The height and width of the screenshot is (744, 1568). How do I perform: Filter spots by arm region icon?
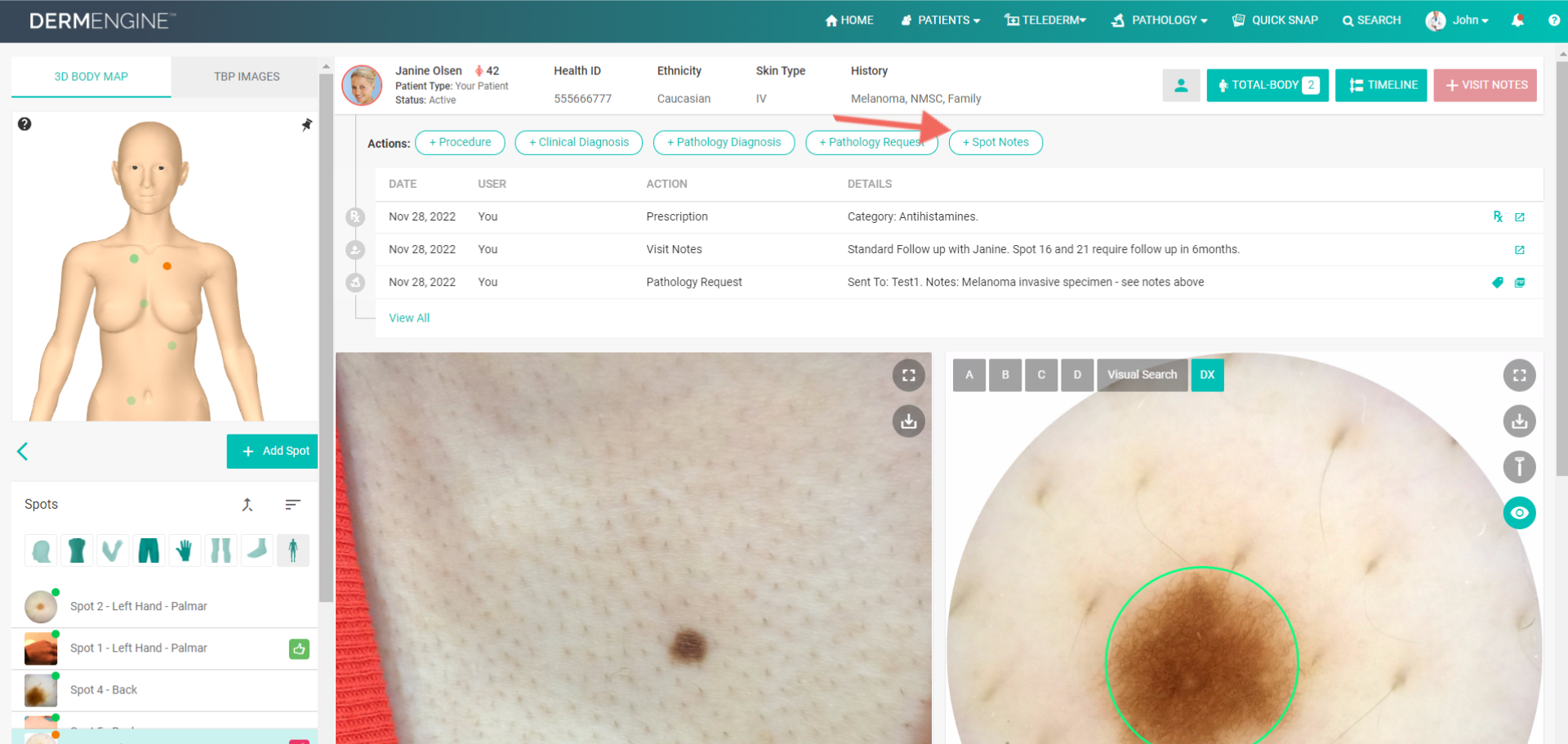(113, 550)
